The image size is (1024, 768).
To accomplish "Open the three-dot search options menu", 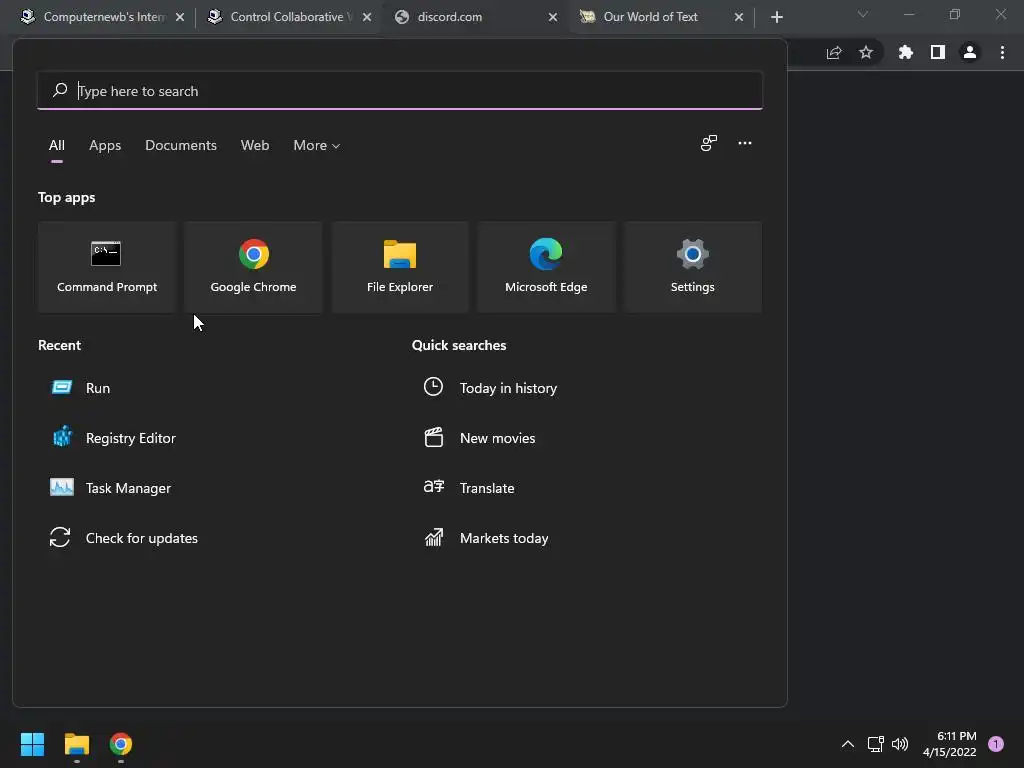I will (x=744, y=143).
